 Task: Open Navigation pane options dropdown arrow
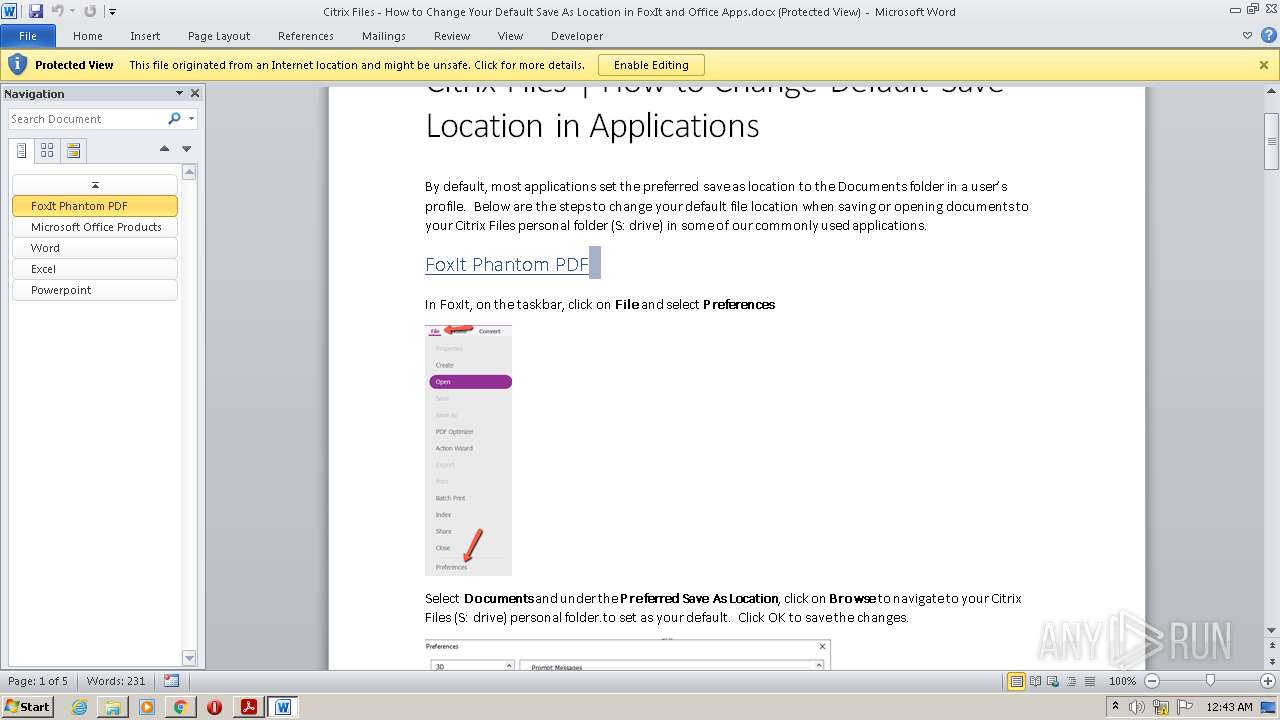(x=179, y=93)
